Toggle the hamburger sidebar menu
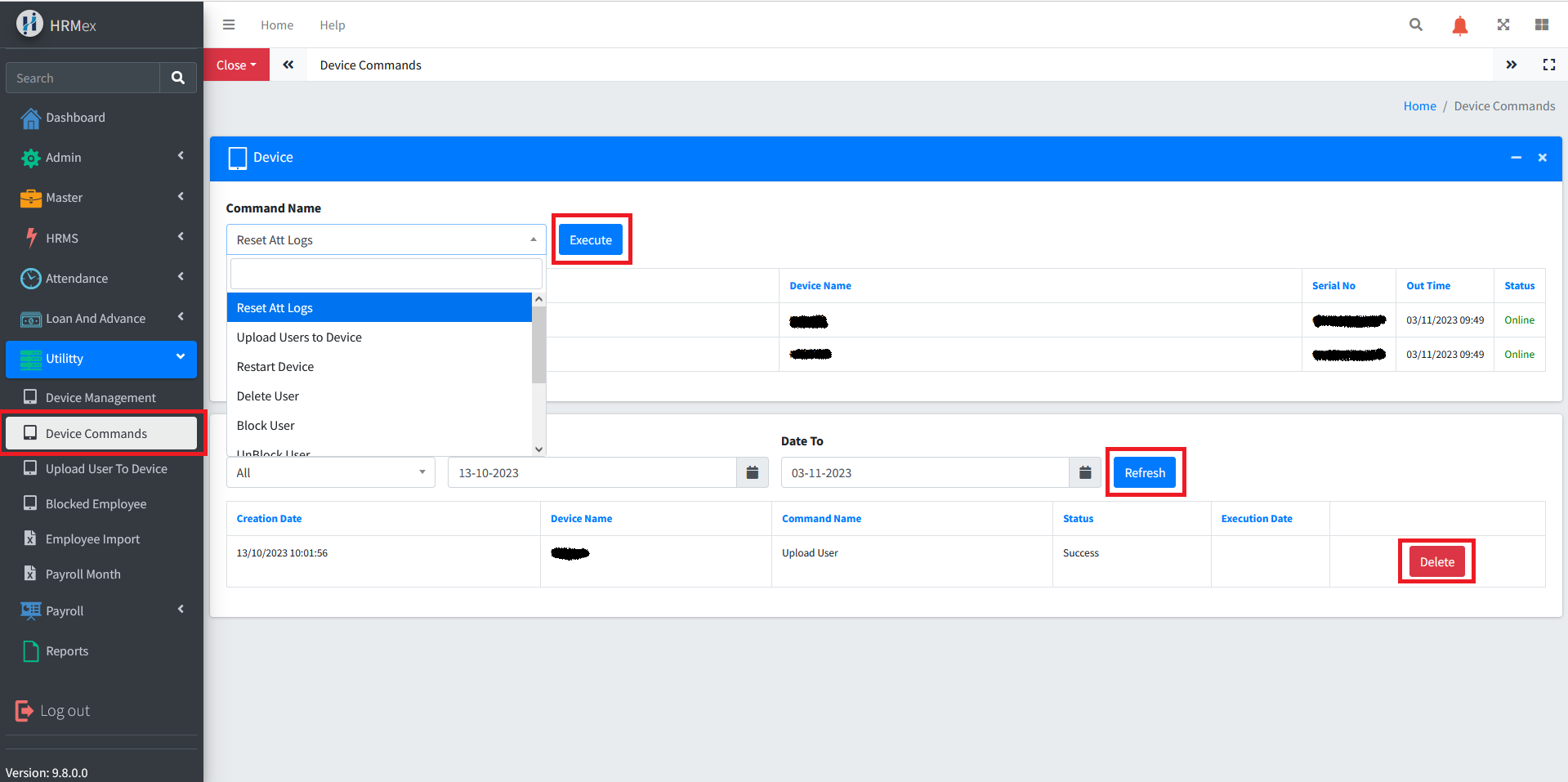This screenshot has width=1568, height=782. pyautogui.click(x=229, y=25)
